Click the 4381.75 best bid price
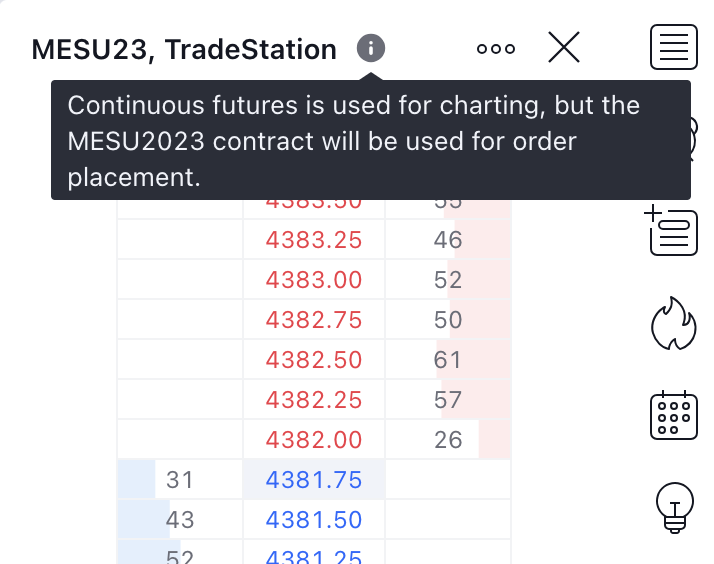714x564 pixels. coord(314,480)
